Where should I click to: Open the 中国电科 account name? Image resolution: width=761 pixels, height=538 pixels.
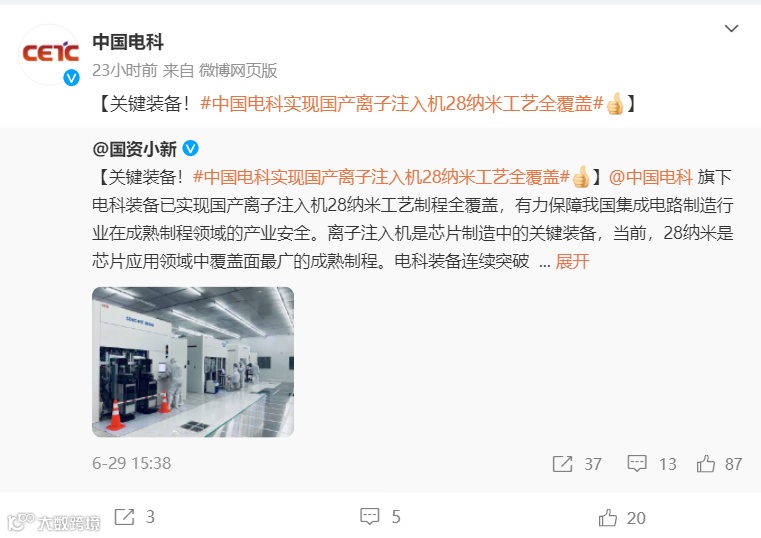click(128, 42)
